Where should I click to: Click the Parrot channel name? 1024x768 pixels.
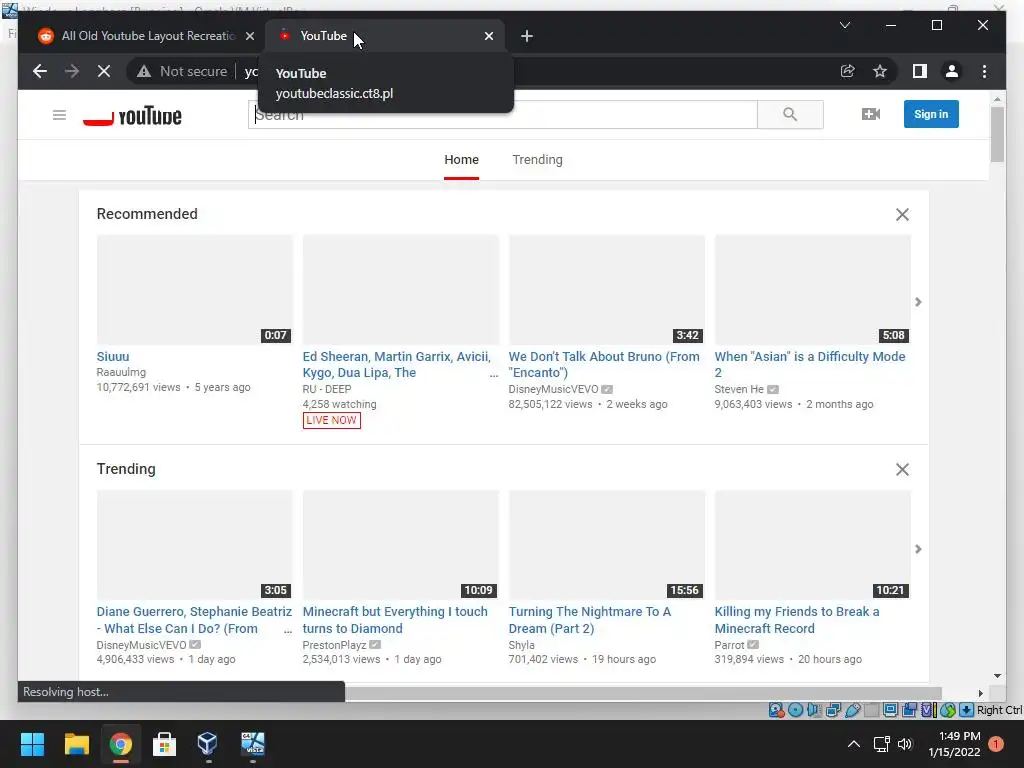(729, 645)
